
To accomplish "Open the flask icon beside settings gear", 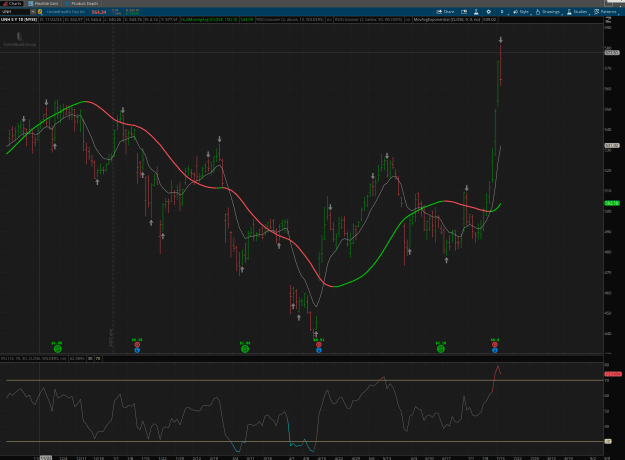I will (476, 12).
